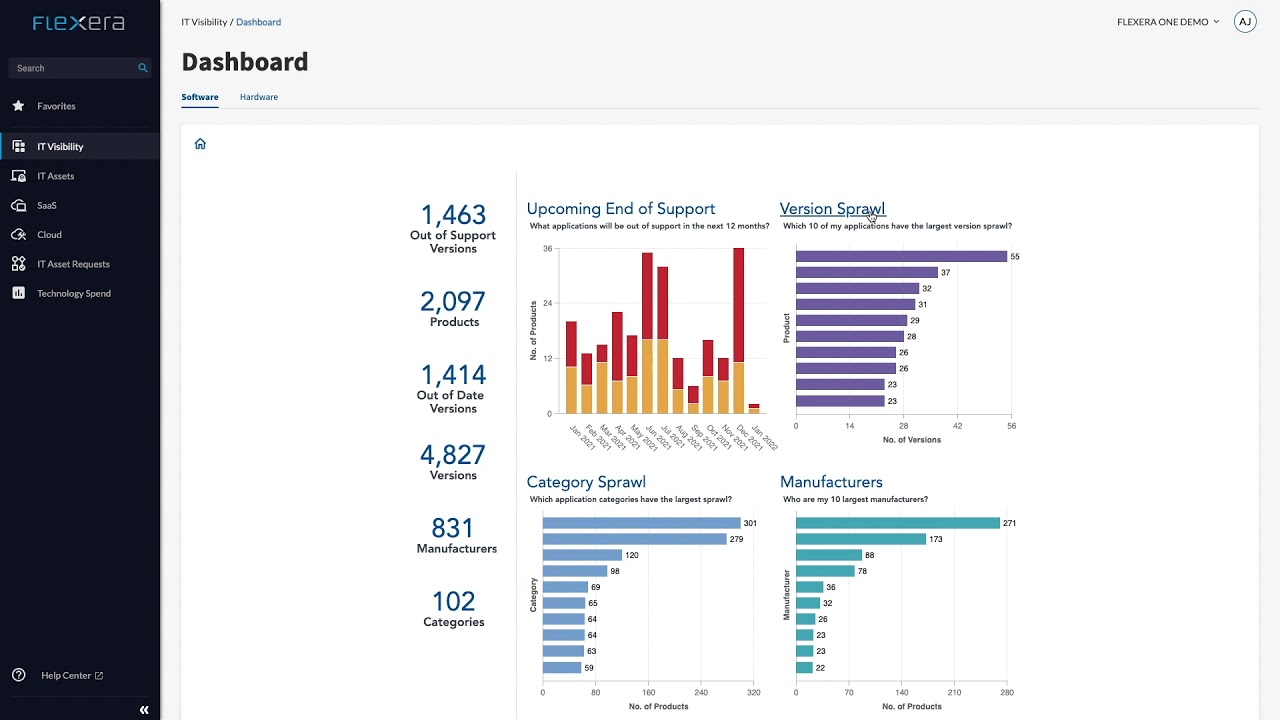
Task: Click the 831 Manufacturers stat
Action: pyautogui.click(x=456, y=534)
